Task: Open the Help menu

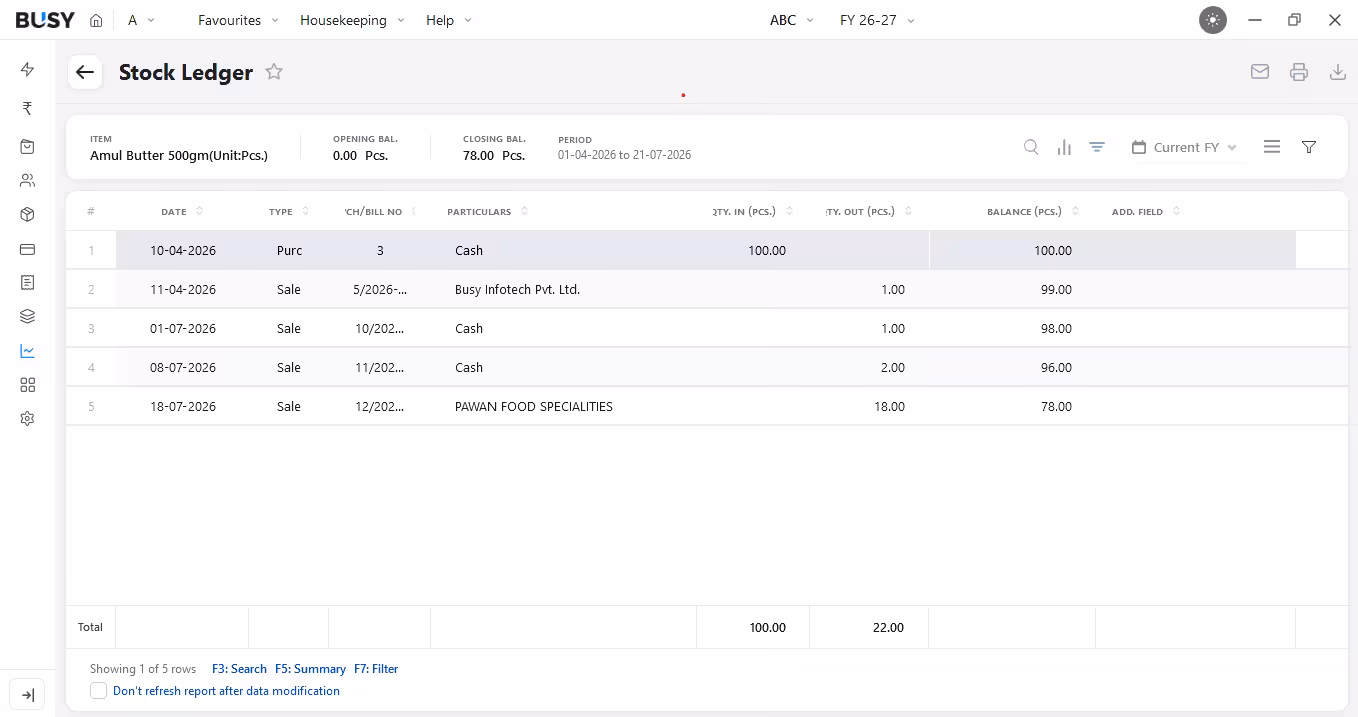Action: click(x=449, y=20)
